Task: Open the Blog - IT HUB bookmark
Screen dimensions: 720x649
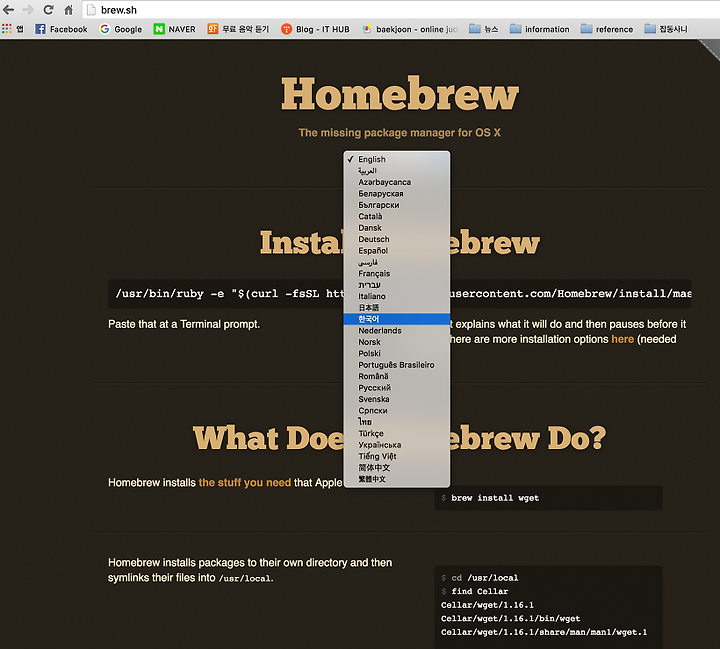Action: point(315,29)
